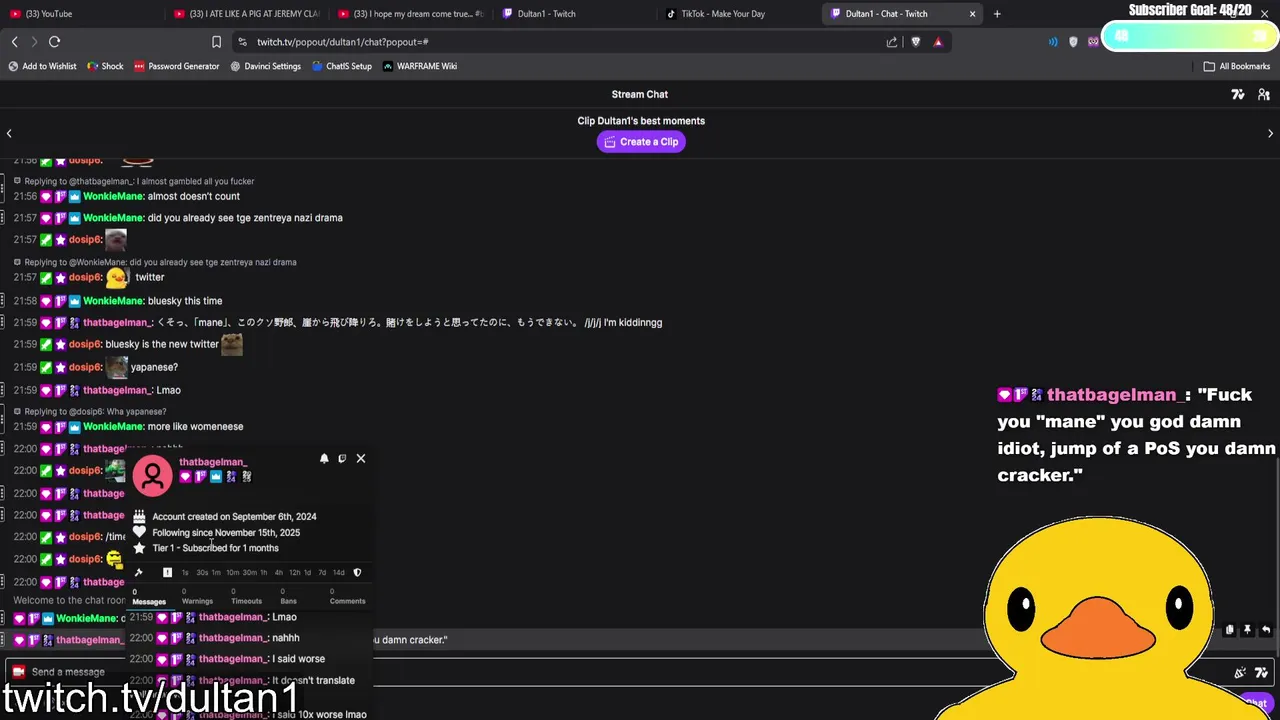The image size is (1280, 720).
Task: Close thatbagelman_ user card
Action: [x=361, y=458]
